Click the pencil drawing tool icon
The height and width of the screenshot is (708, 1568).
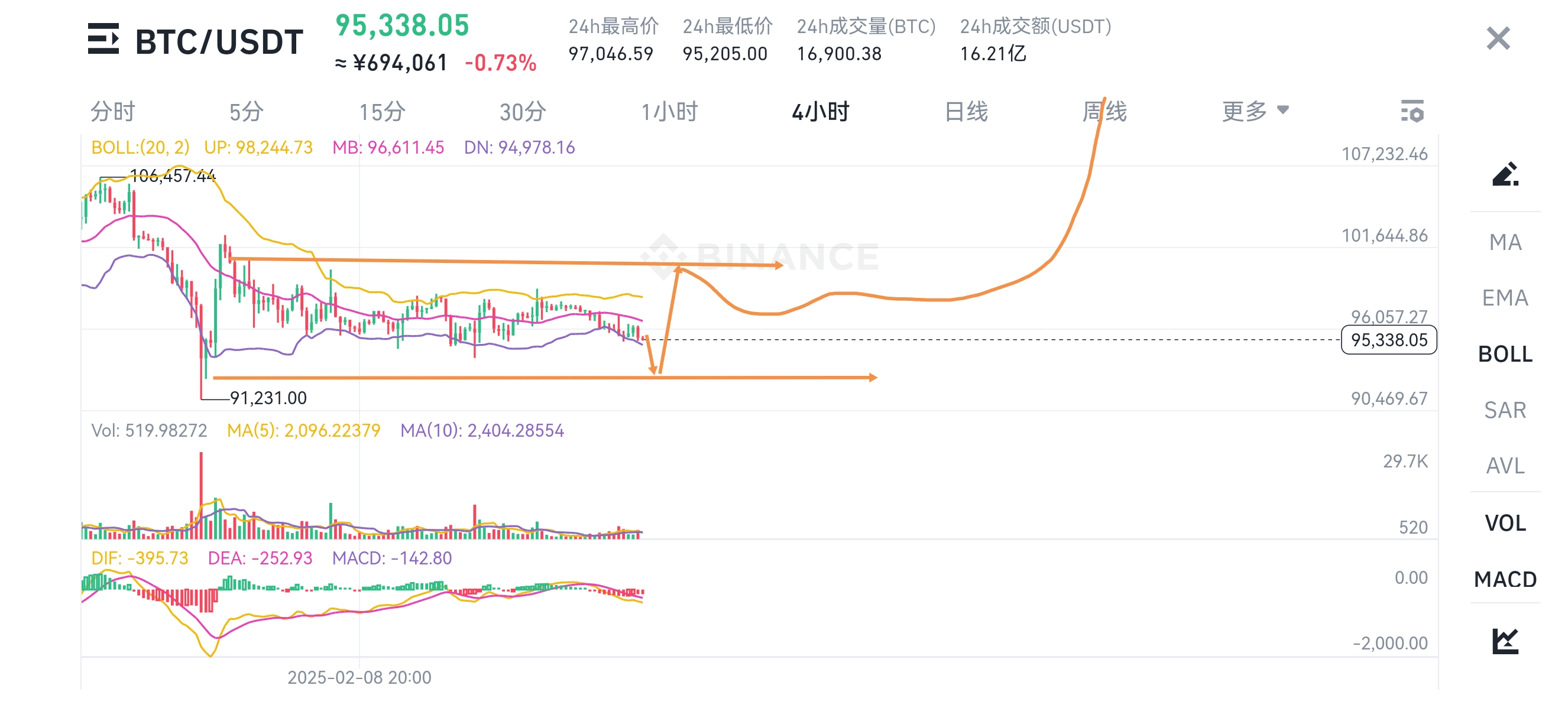(x=1505, y=174)
